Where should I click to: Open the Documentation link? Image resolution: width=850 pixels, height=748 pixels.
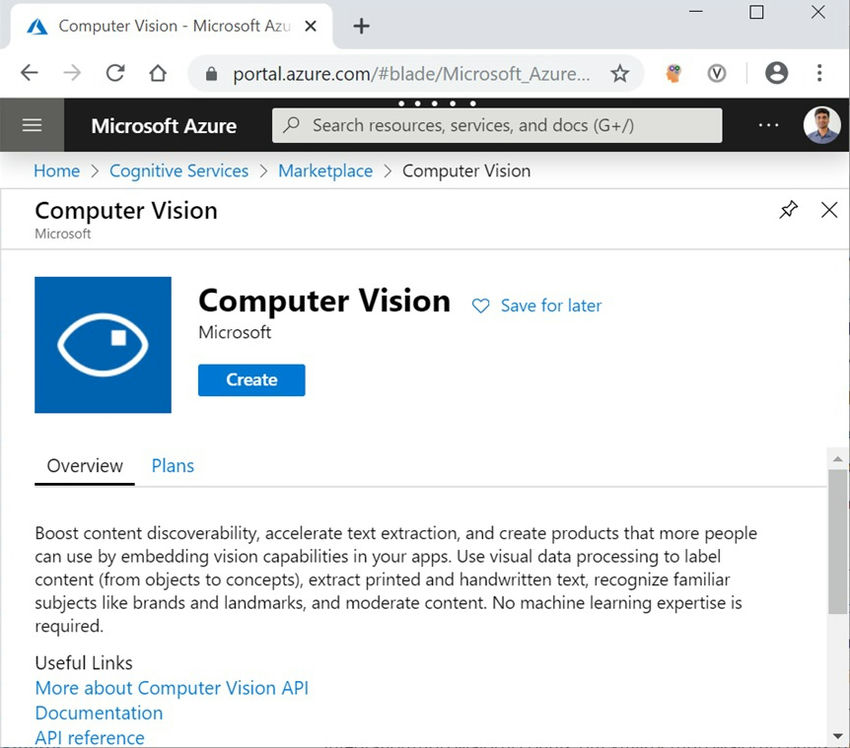click(x=98, y=713)
